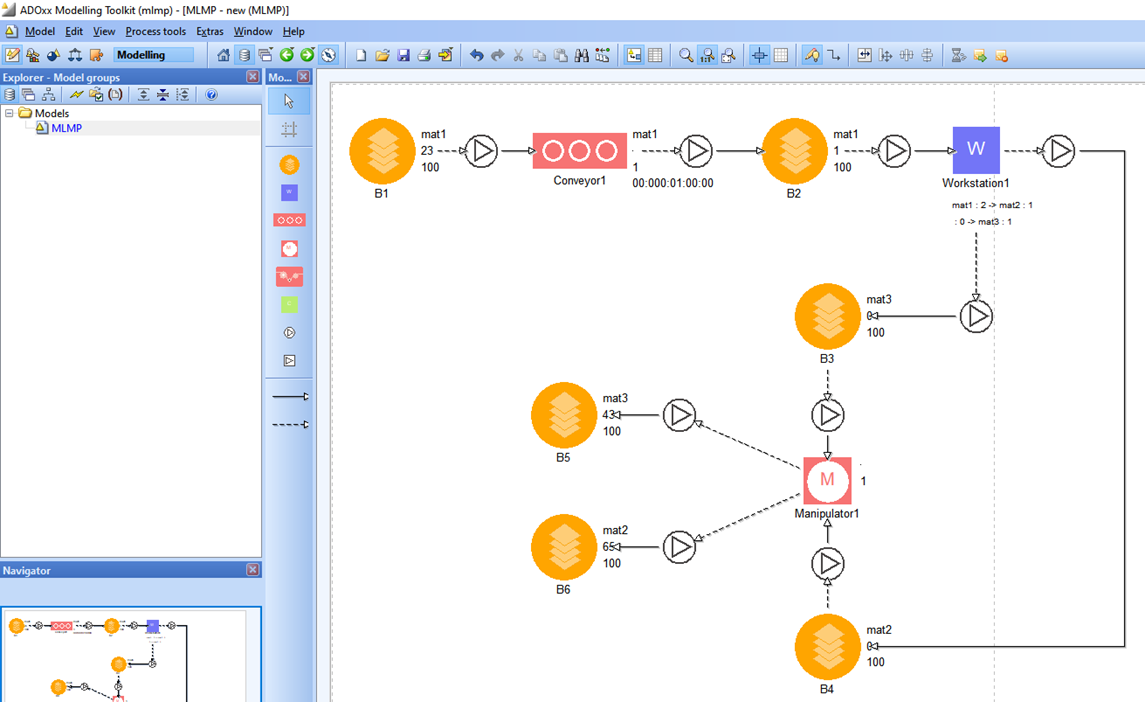The height and width of the screenshot is (702, 1145).
Task: Select the Conveyor element in the palette
Action: [x=289, y=220]
